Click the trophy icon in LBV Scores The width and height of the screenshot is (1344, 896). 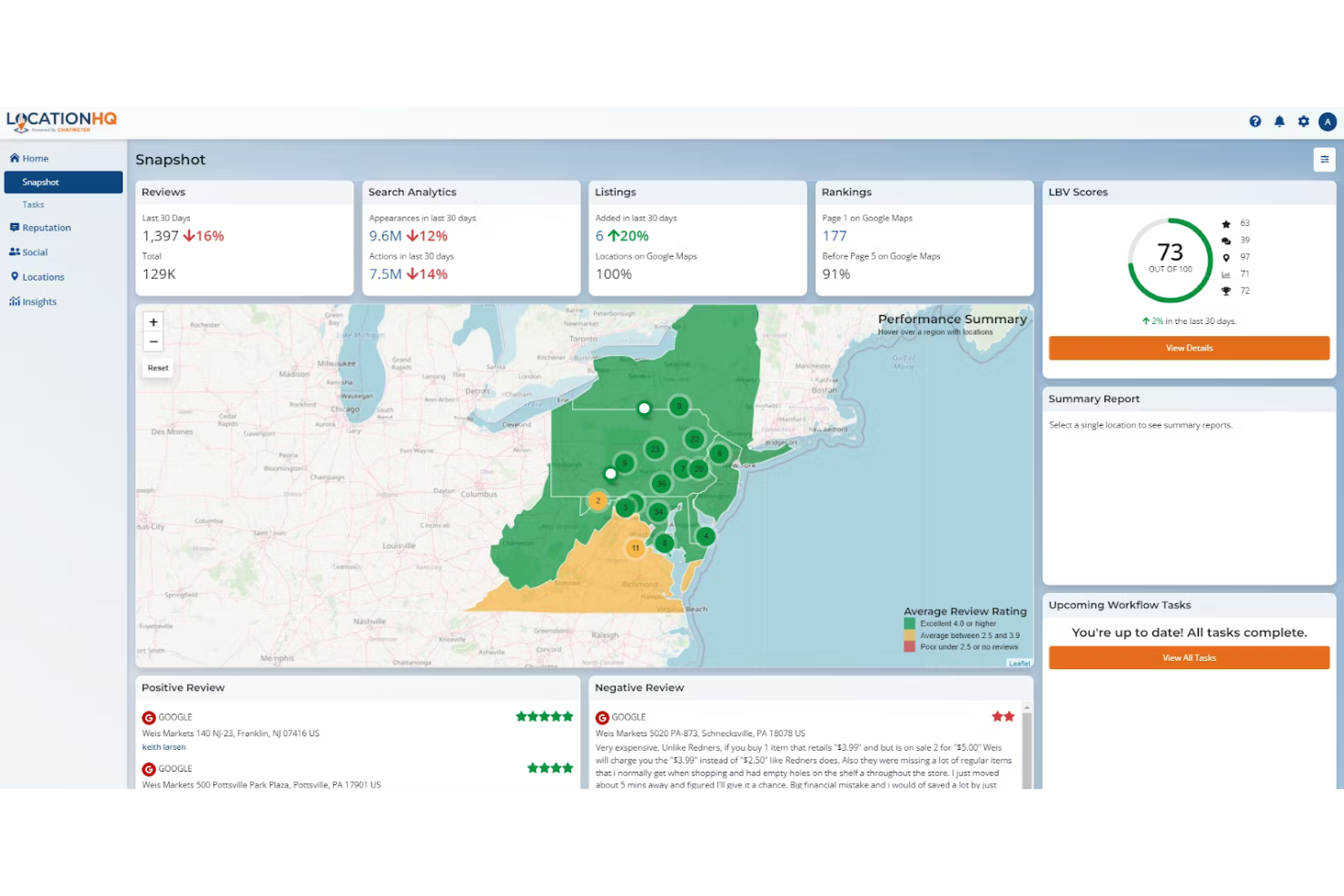[x=1226, y=291]
